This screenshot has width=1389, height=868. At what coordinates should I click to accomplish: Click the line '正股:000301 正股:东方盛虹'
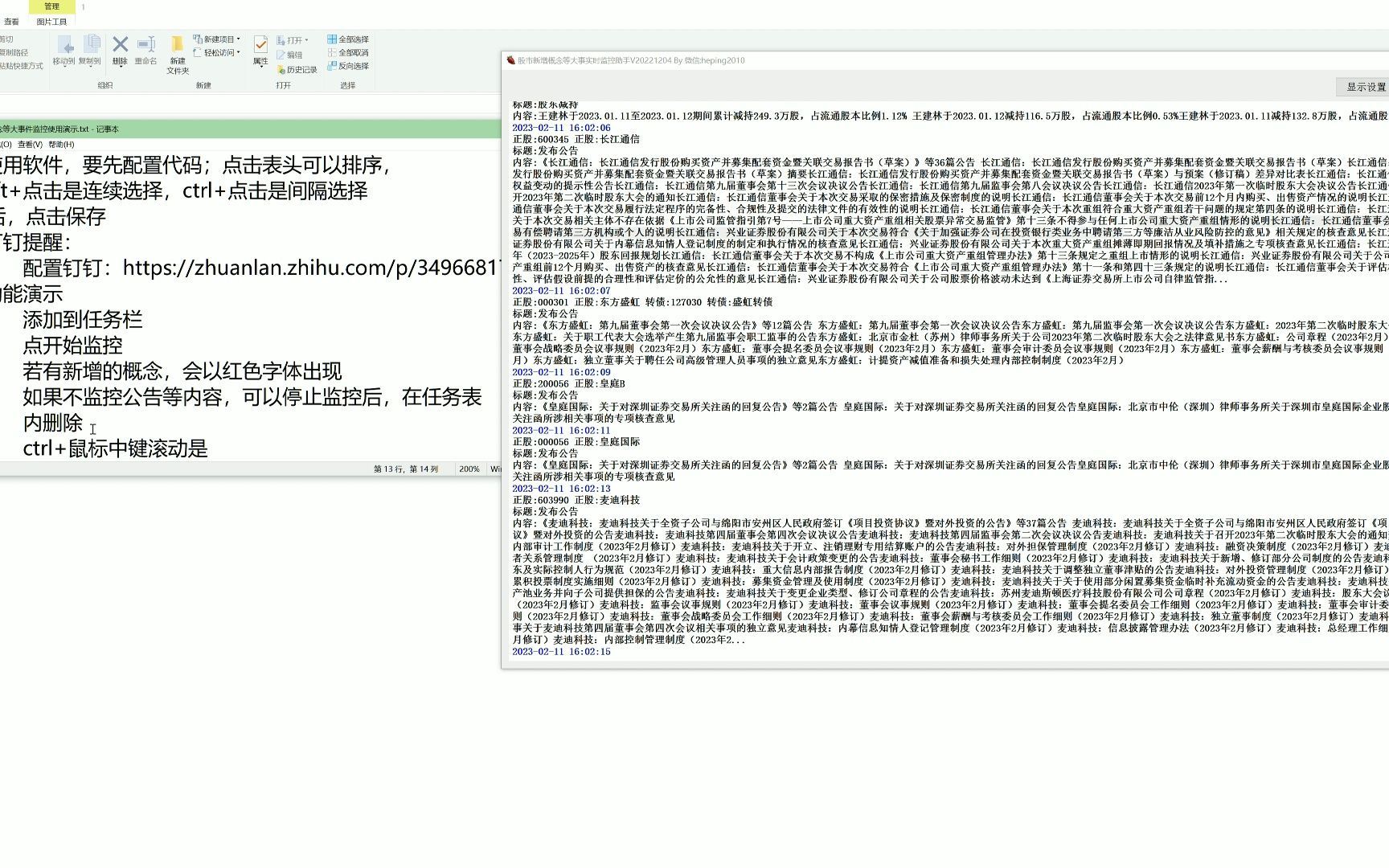(x=642, y=302)
